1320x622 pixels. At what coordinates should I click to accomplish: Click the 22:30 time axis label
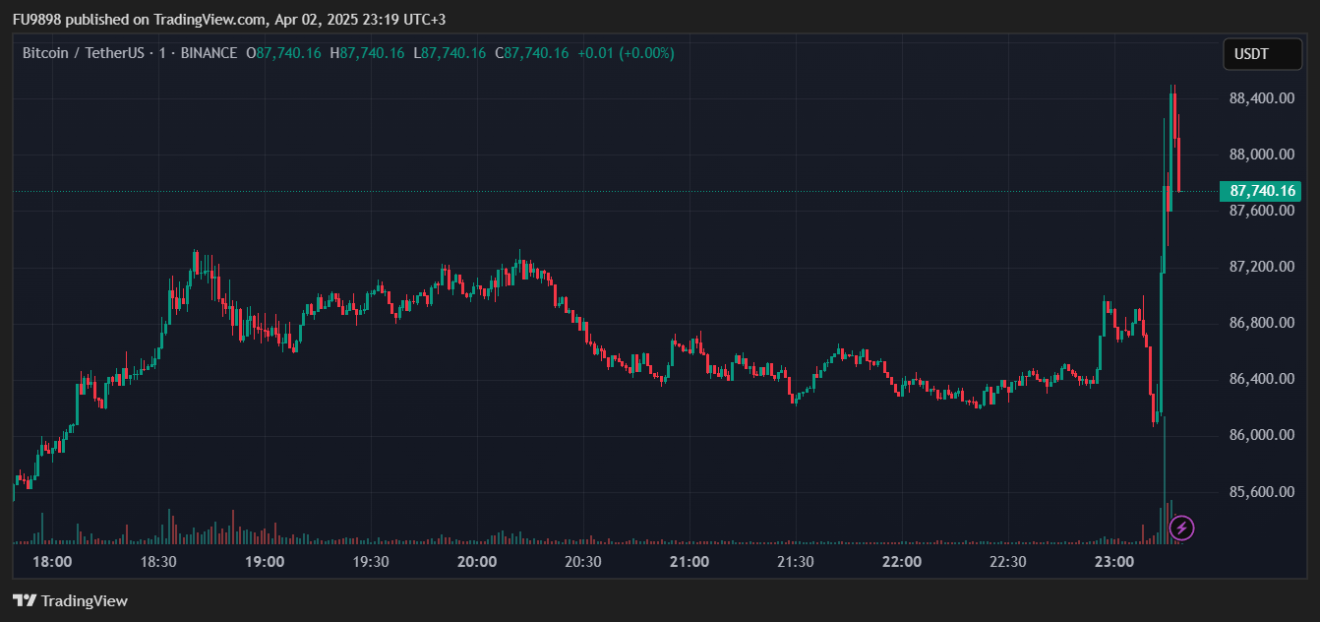[1008, 562]
